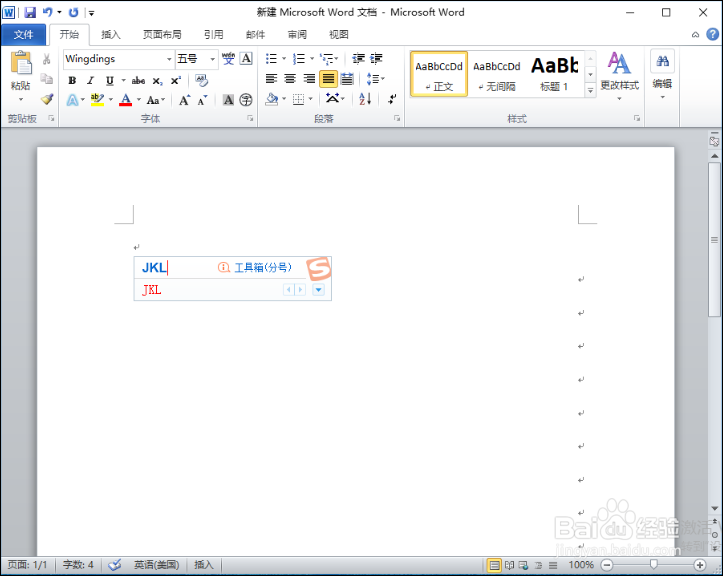Click the zoom slider handle
The image size is (723, 576).
coord(653,564)
